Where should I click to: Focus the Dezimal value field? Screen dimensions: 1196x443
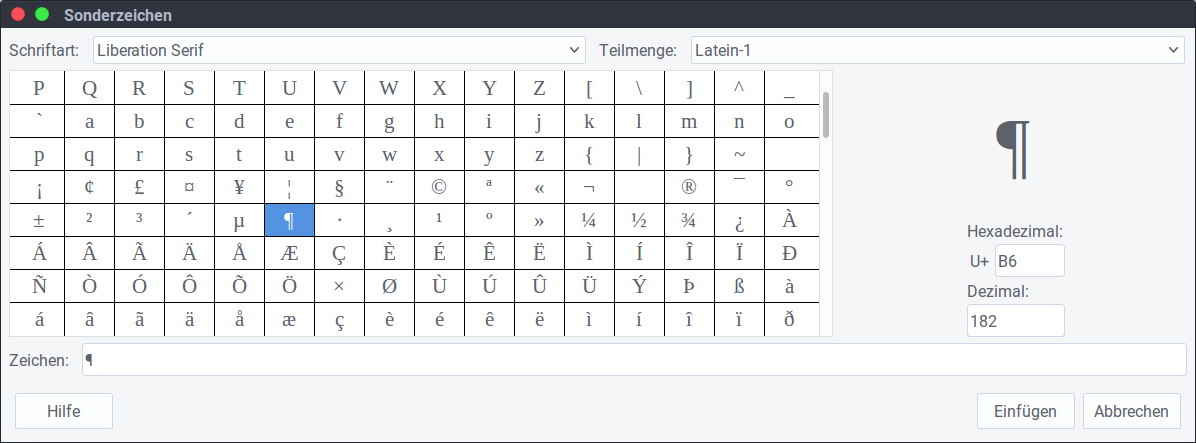(1015, 321)
